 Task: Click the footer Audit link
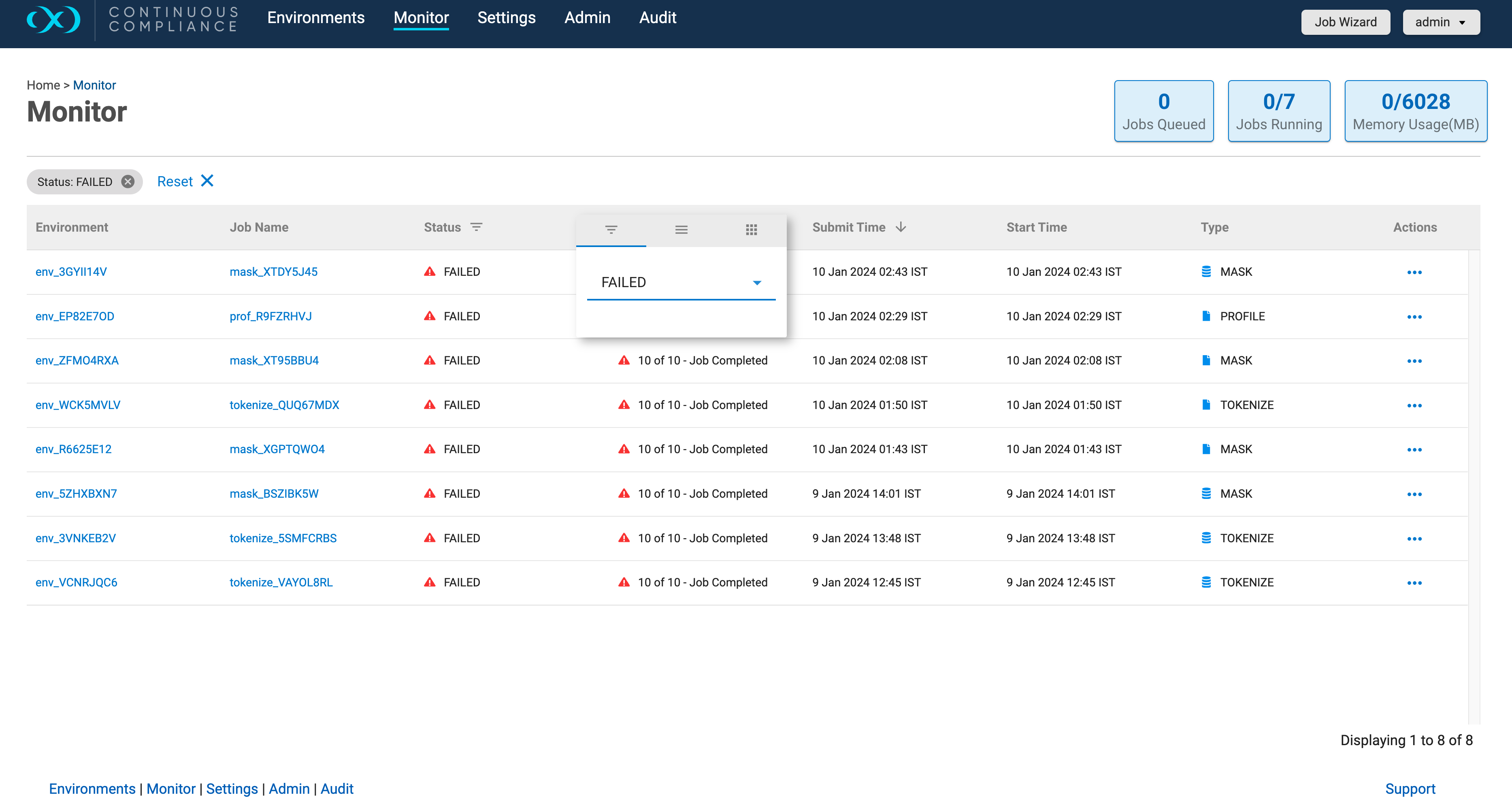coord(337,789)
